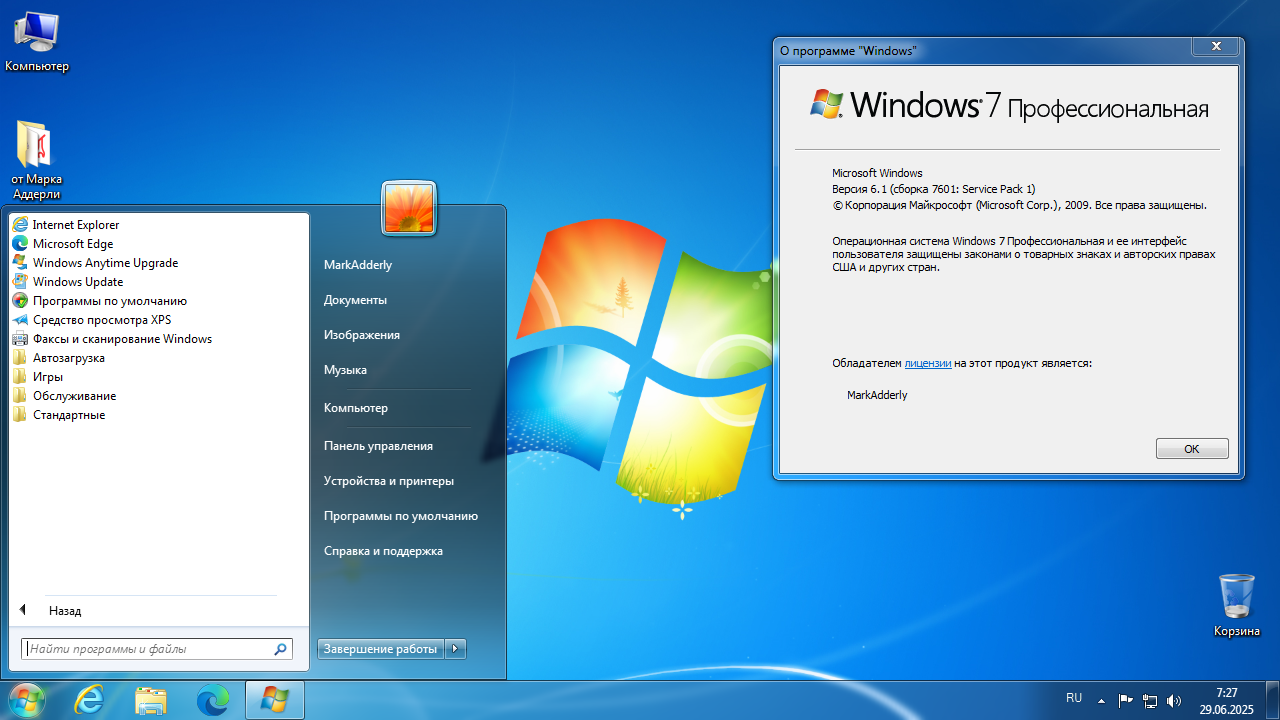Open Internet Explorer from the taskbar
Image resolution: width=1280 pixels, height=720 pixels.
click(89, 700)
